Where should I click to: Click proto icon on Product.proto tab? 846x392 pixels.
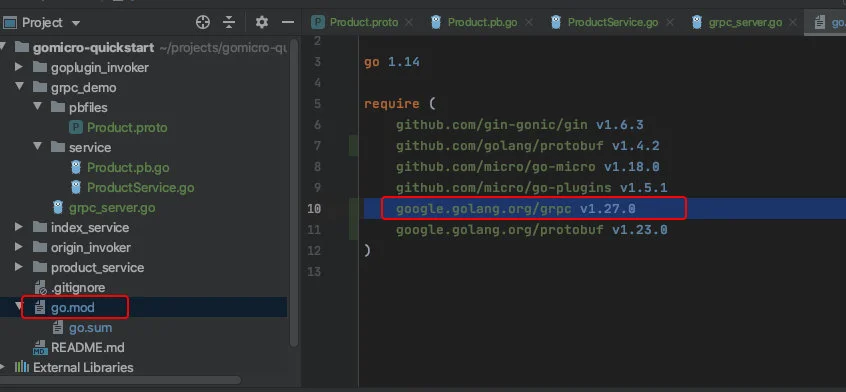click(318, 22)
